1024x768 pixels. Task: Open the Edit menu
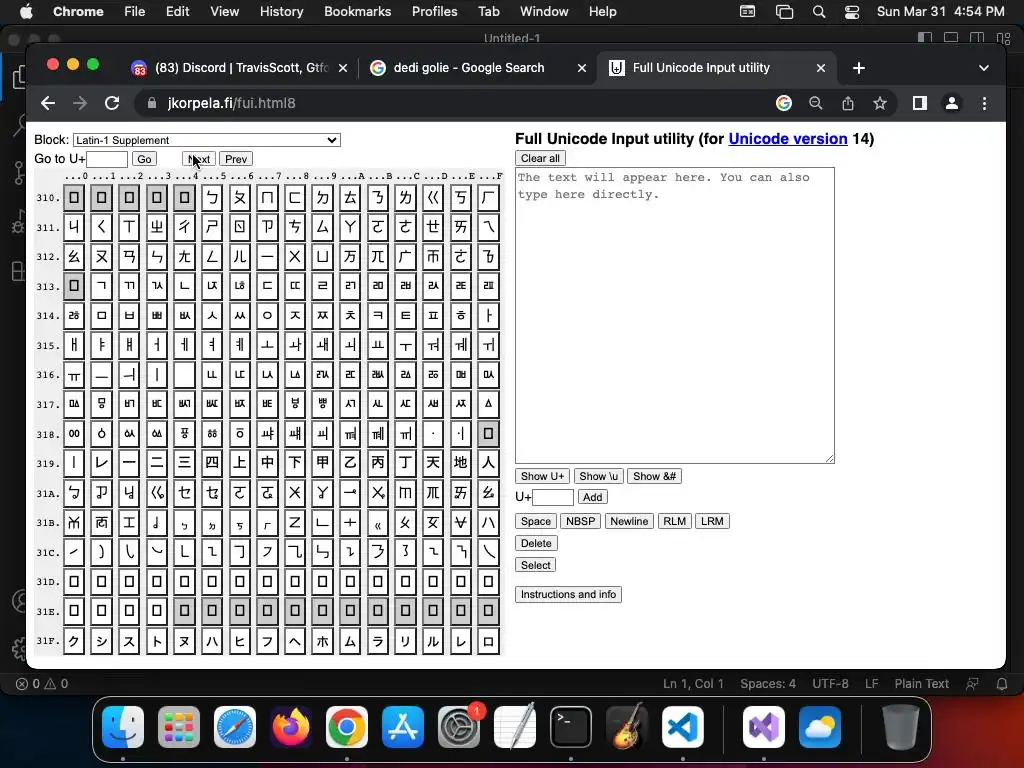[177, 11]
